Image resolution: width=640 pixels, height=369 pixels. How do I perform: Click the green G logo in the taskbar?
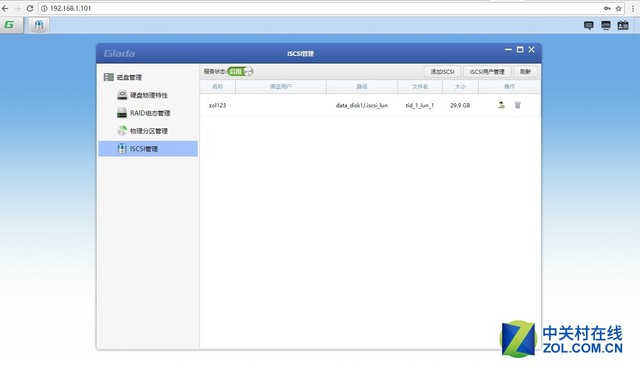(9, 25)
